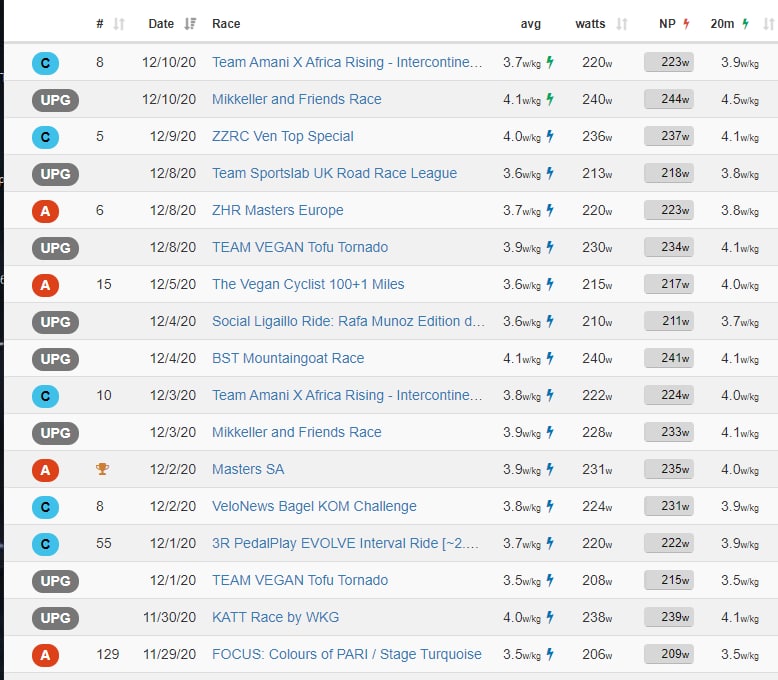Click category C badge for VeloNews Bagel KOM Challenge
Screen dimensions: 778x680
point(45,507)
